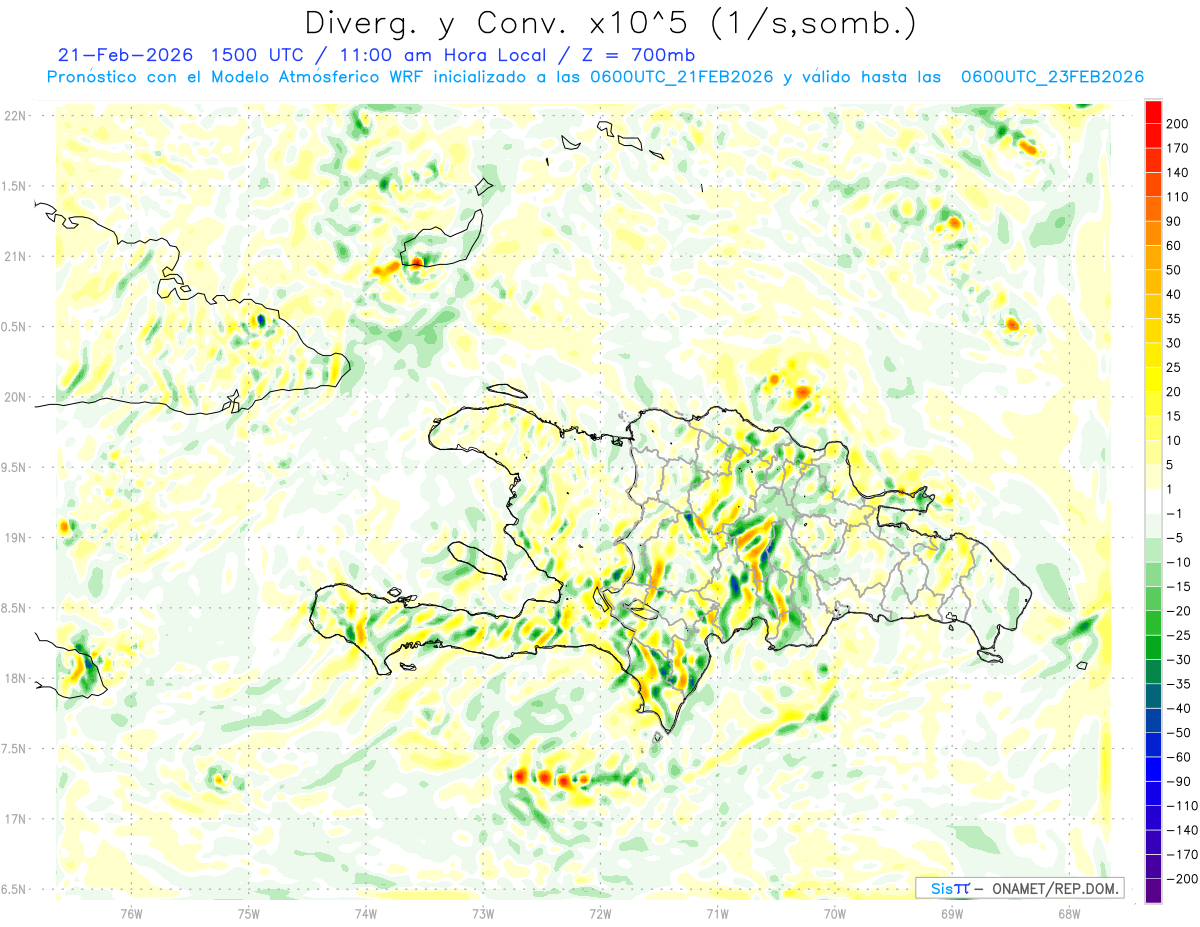Click the positive 50 color scale value
The image size is (1200, 927).
tap(1175, 270)
